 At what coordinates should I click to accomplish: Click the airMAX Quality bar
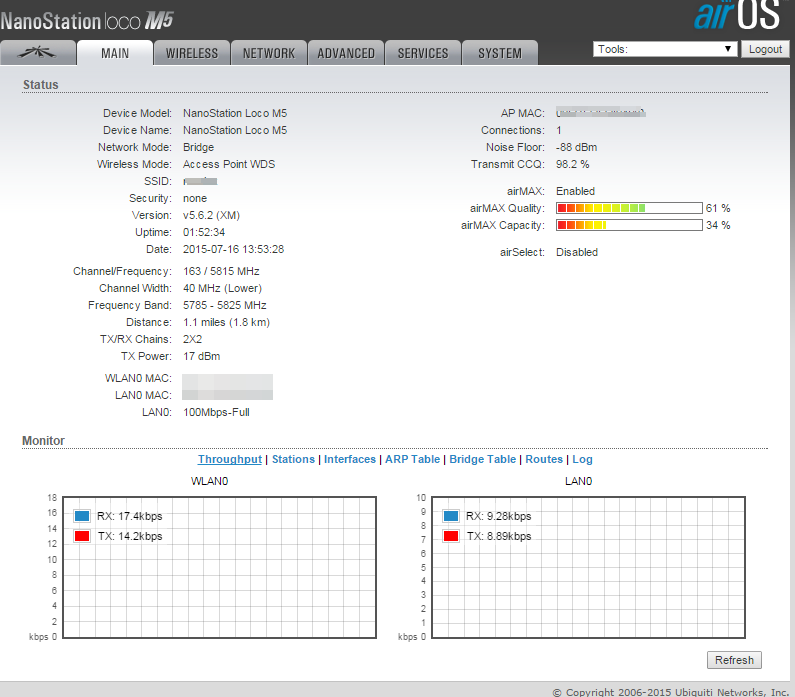click(x=629, y=208)
